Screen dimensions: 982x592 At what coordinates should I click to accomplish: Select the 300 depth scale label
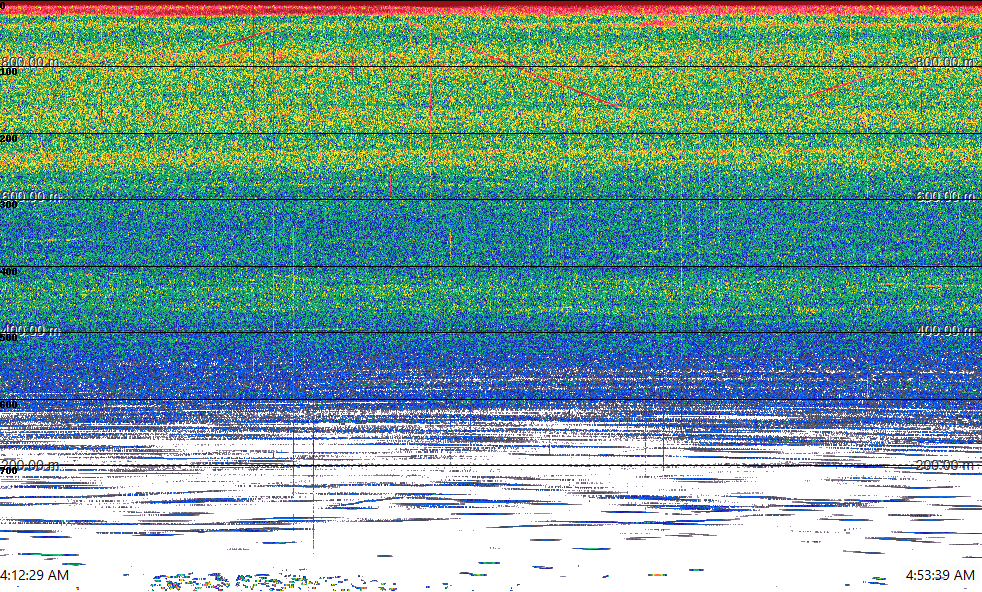click(x=9, y=205)
